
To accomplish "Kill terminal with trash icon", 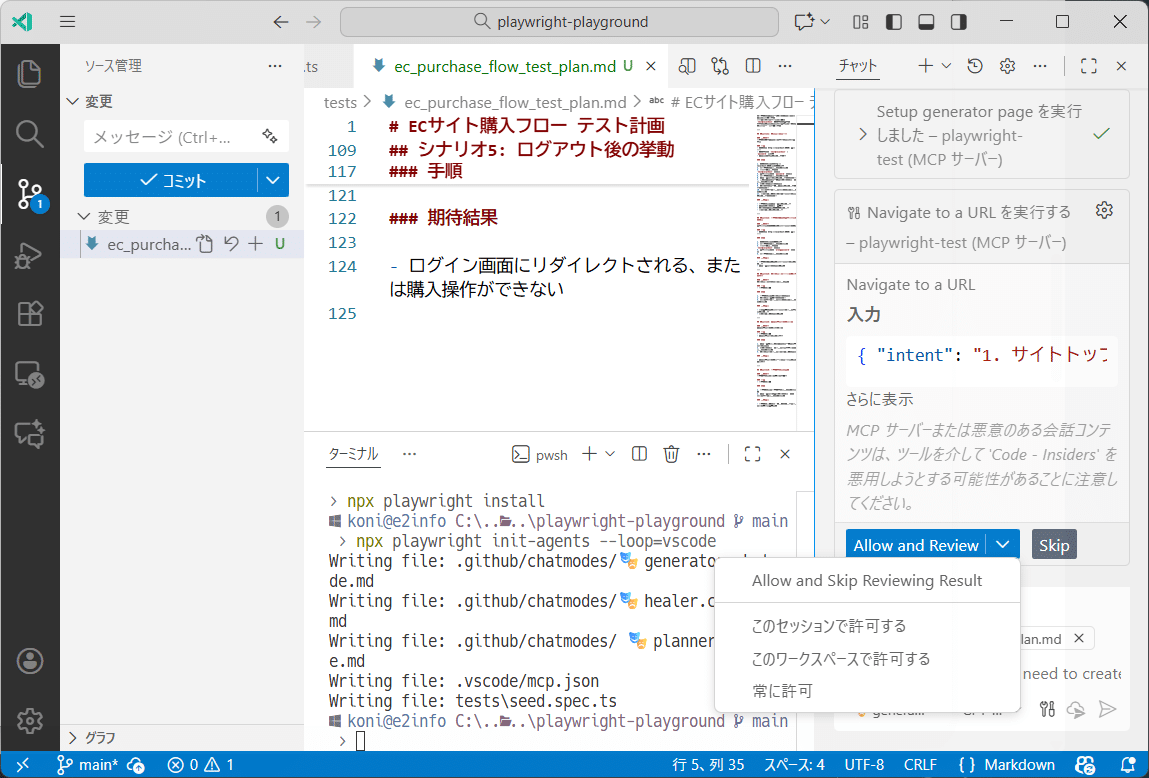I will pyautogui.click(x=672, y=454).
